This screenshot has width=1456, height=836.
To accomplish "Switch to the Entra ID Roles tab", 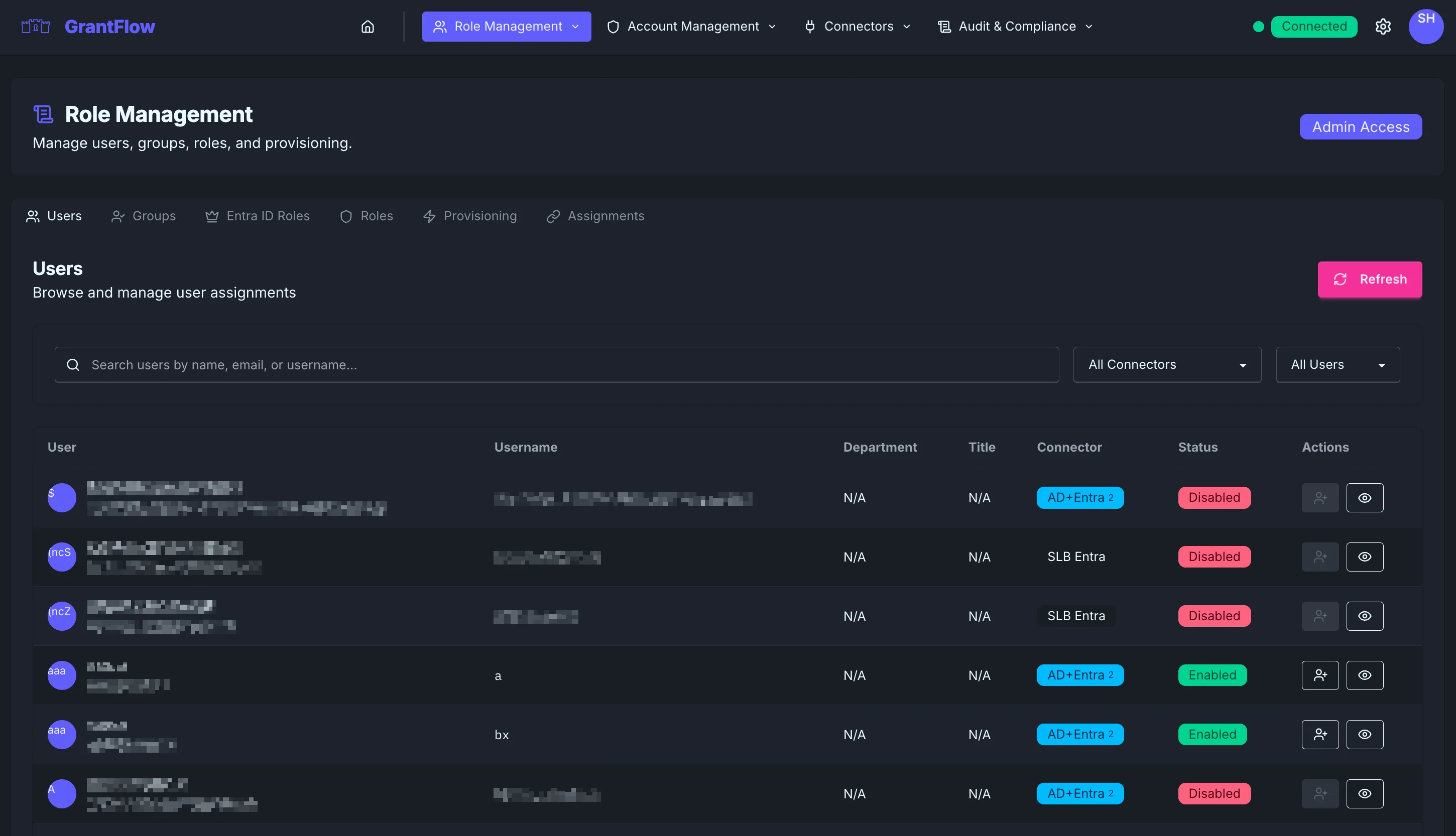I will point(258,216).
